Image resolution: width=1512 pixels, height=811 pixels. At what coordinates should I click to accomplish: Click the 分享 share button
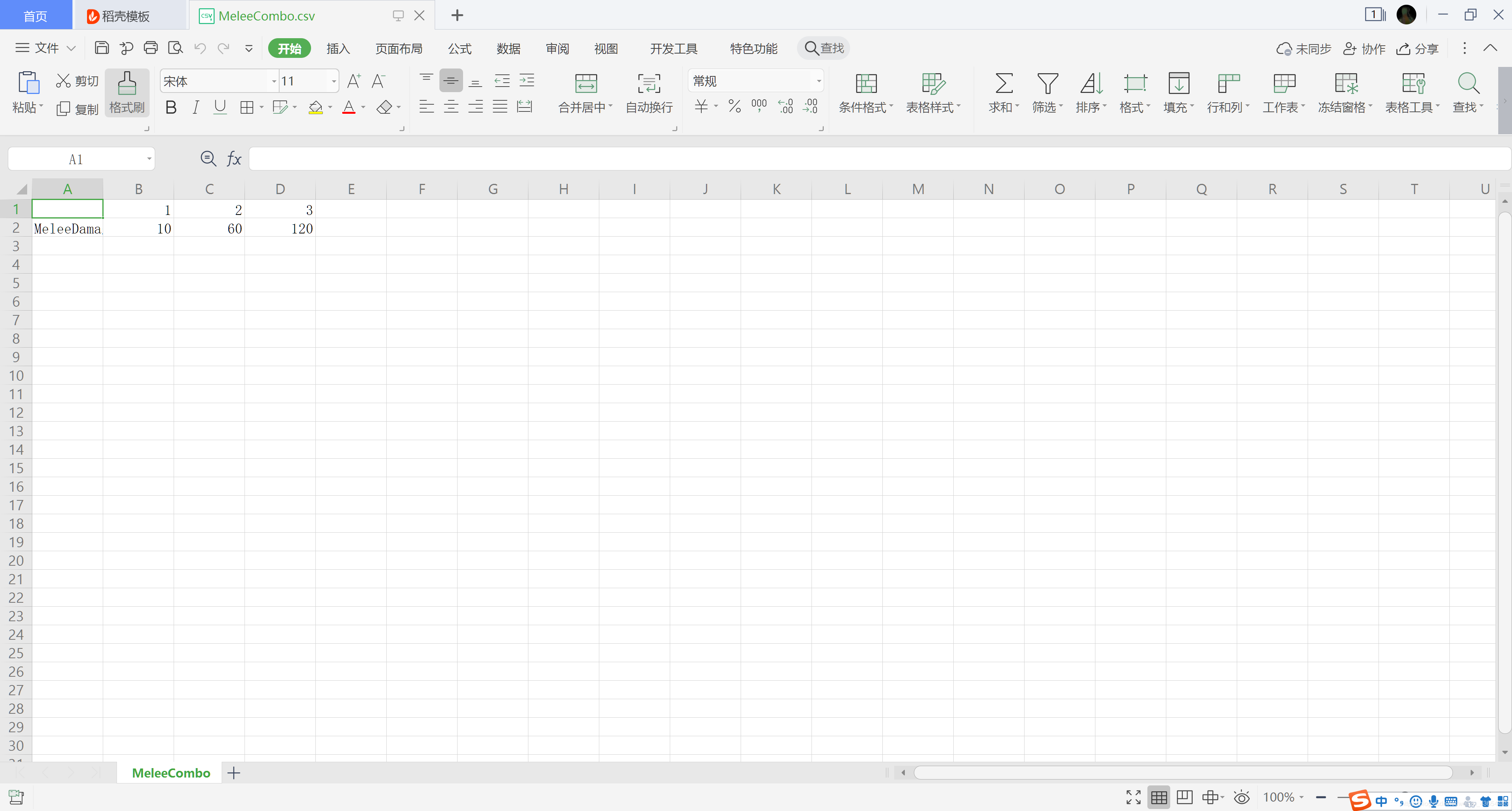coord(1417,49)
